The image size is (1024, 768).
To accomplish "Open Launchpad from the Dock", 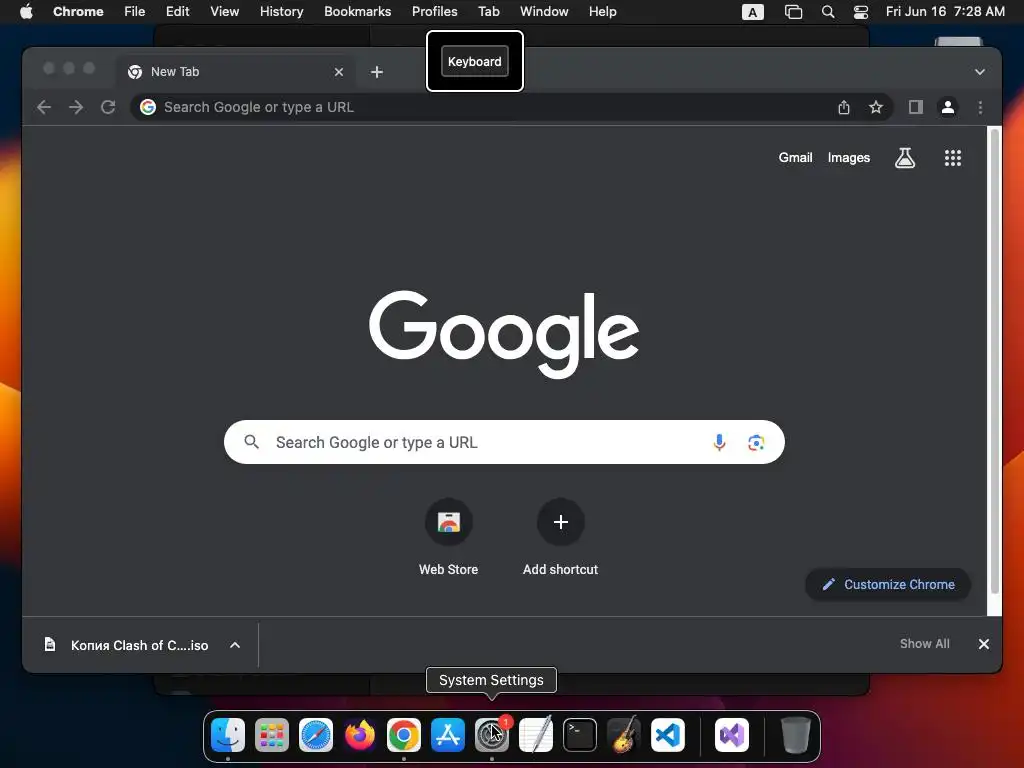I will coord(272,735).
